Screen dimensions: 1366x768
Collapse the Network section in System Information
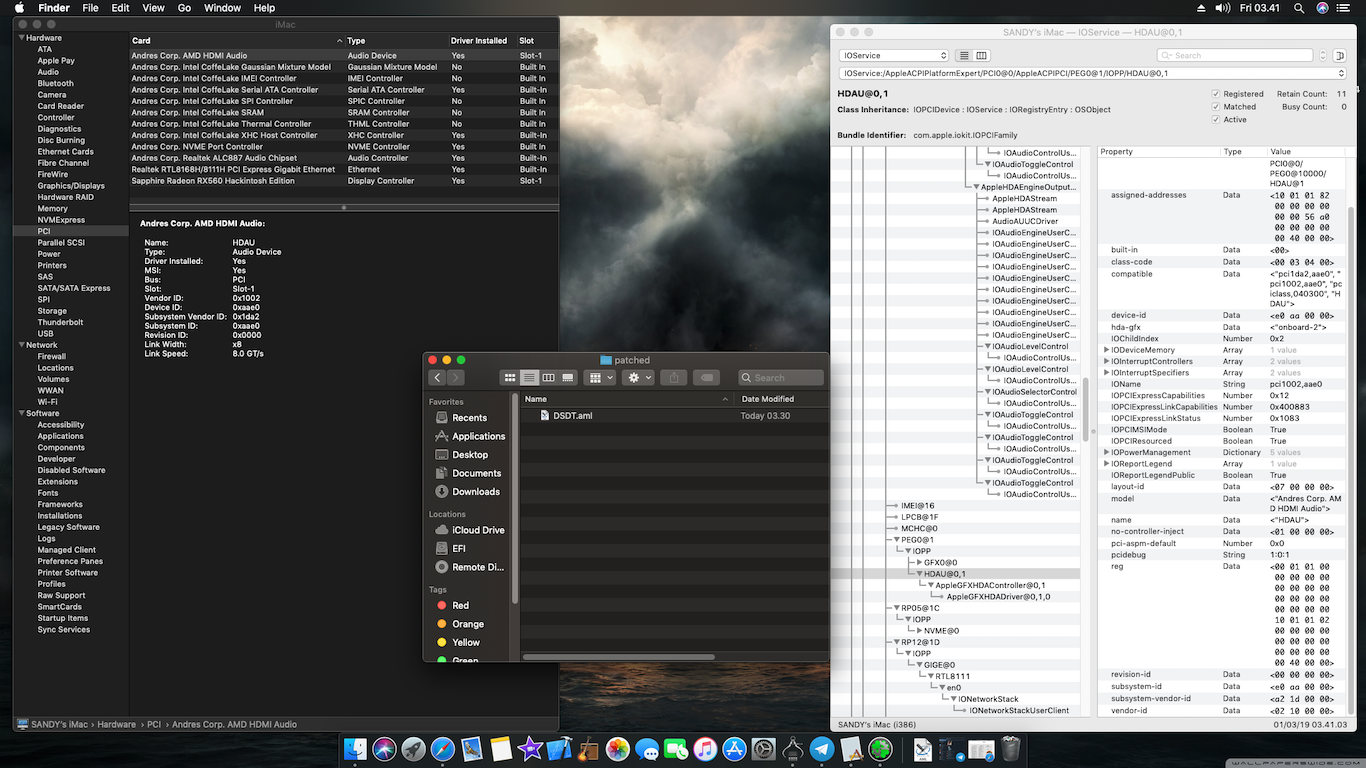(x=21, y=345)
